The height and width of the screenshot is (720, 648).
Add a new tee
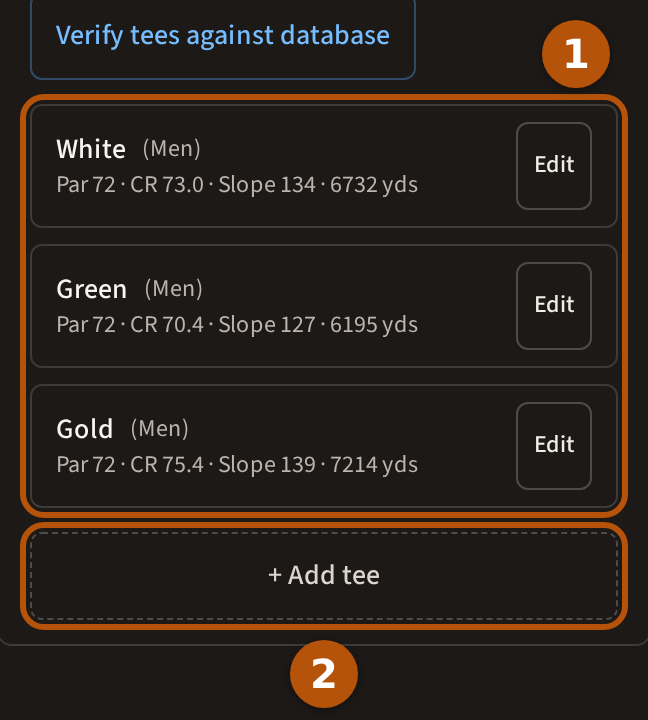point(324,575)
